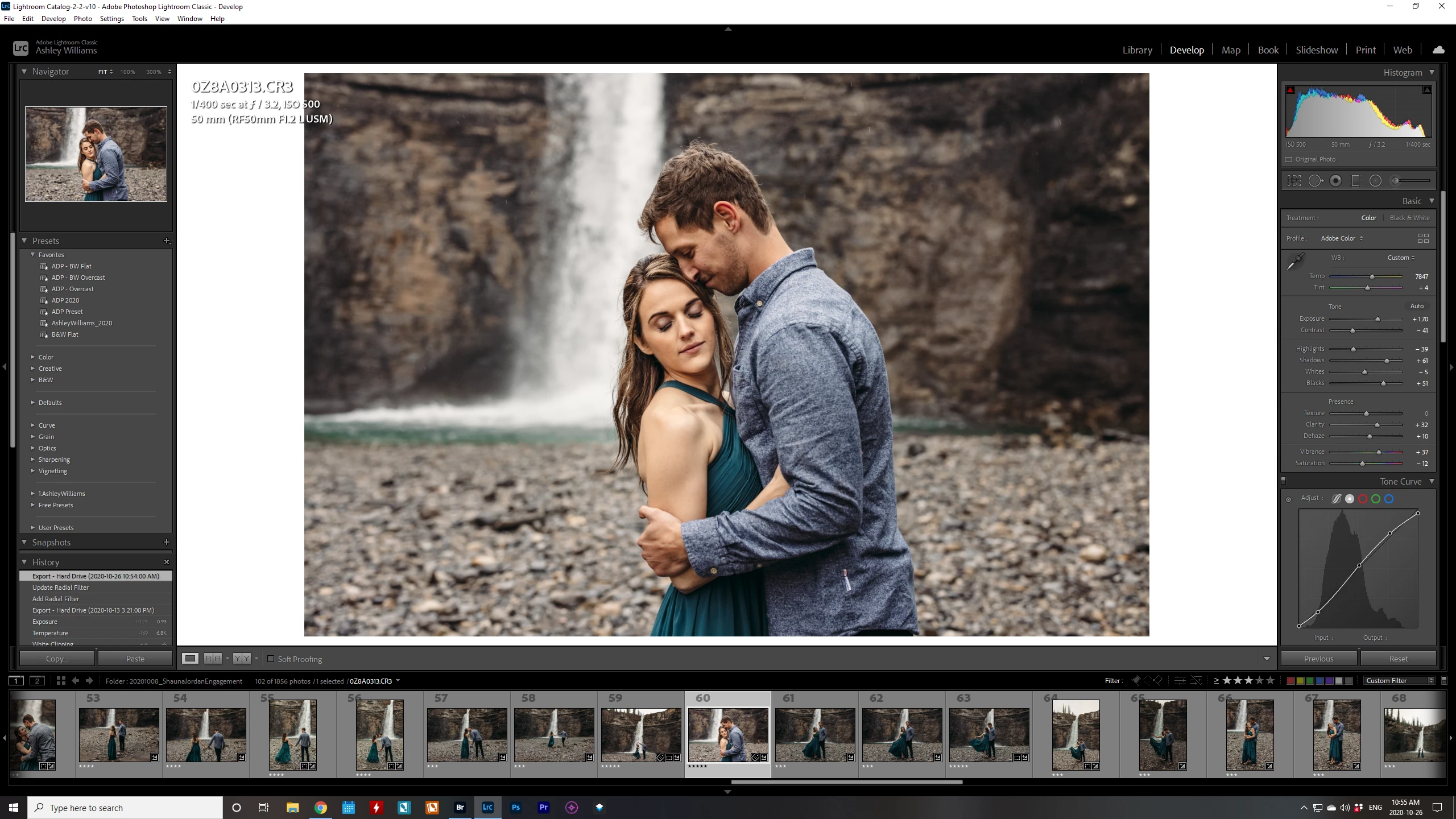Viewport: 1456px width, 819px height.
Task: Click the create new preset plus icon
Action: (167, 241)
